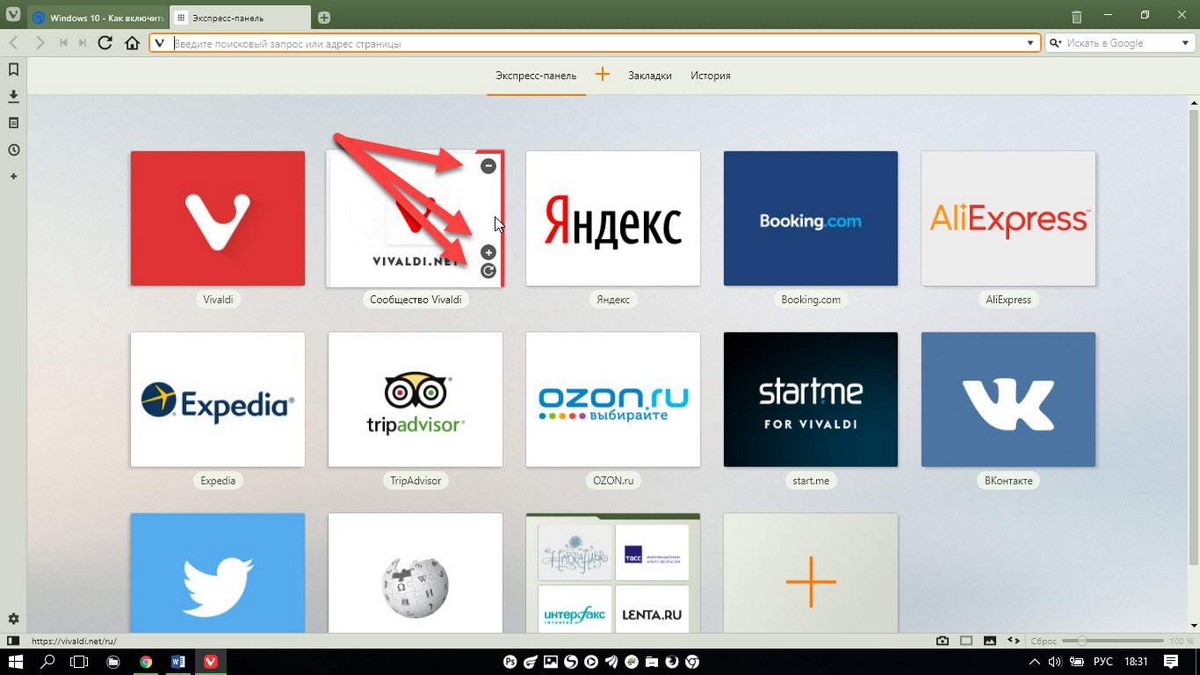Open the Downloads panel in sidebar

coord(13,96)
